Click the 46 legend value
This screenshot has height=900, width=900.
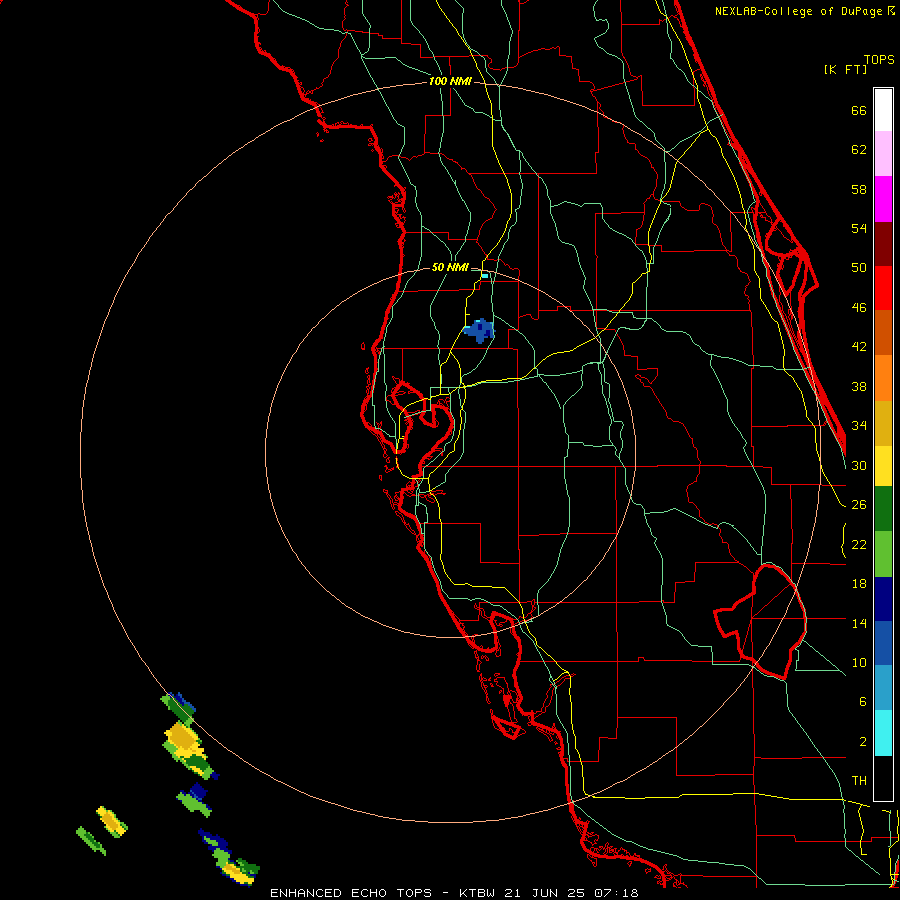[x=859, y=308]
